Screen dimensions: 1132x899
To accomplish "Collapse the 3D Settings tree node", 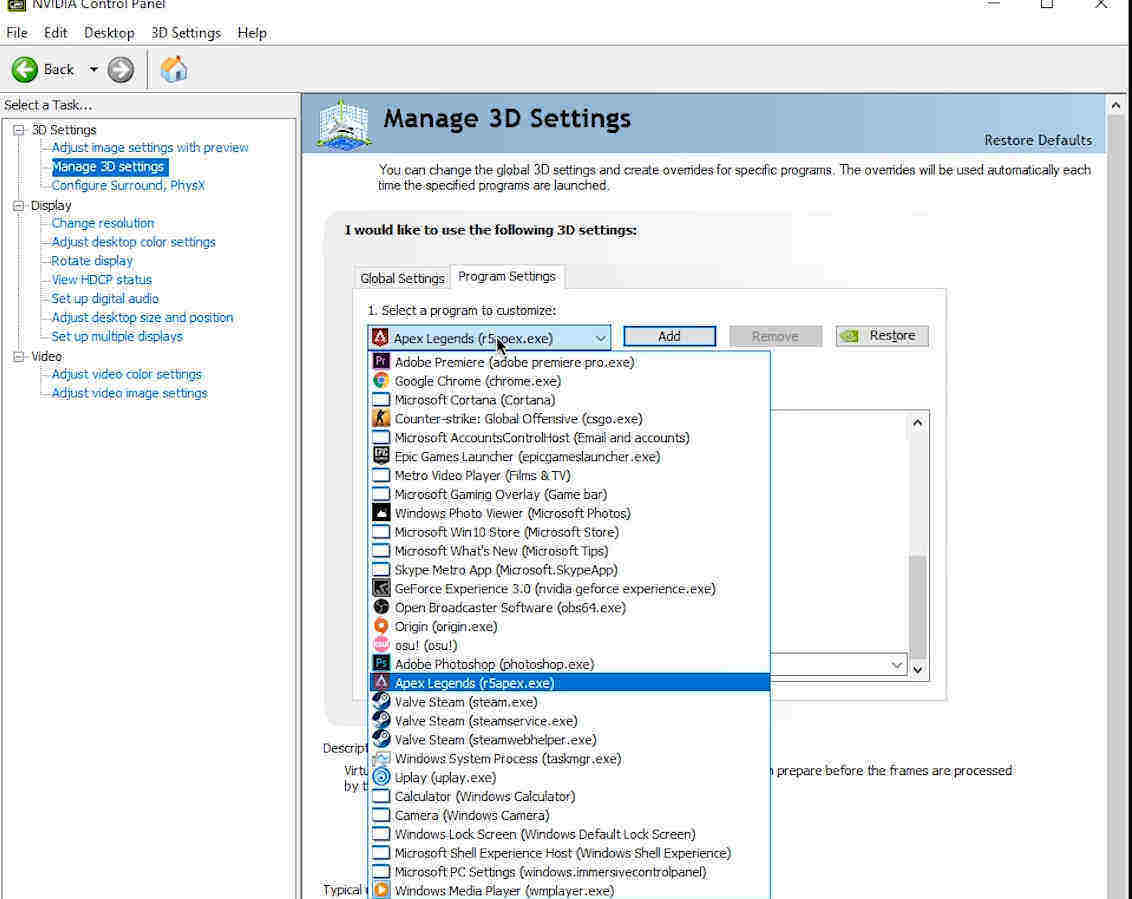I will point(18,130).
